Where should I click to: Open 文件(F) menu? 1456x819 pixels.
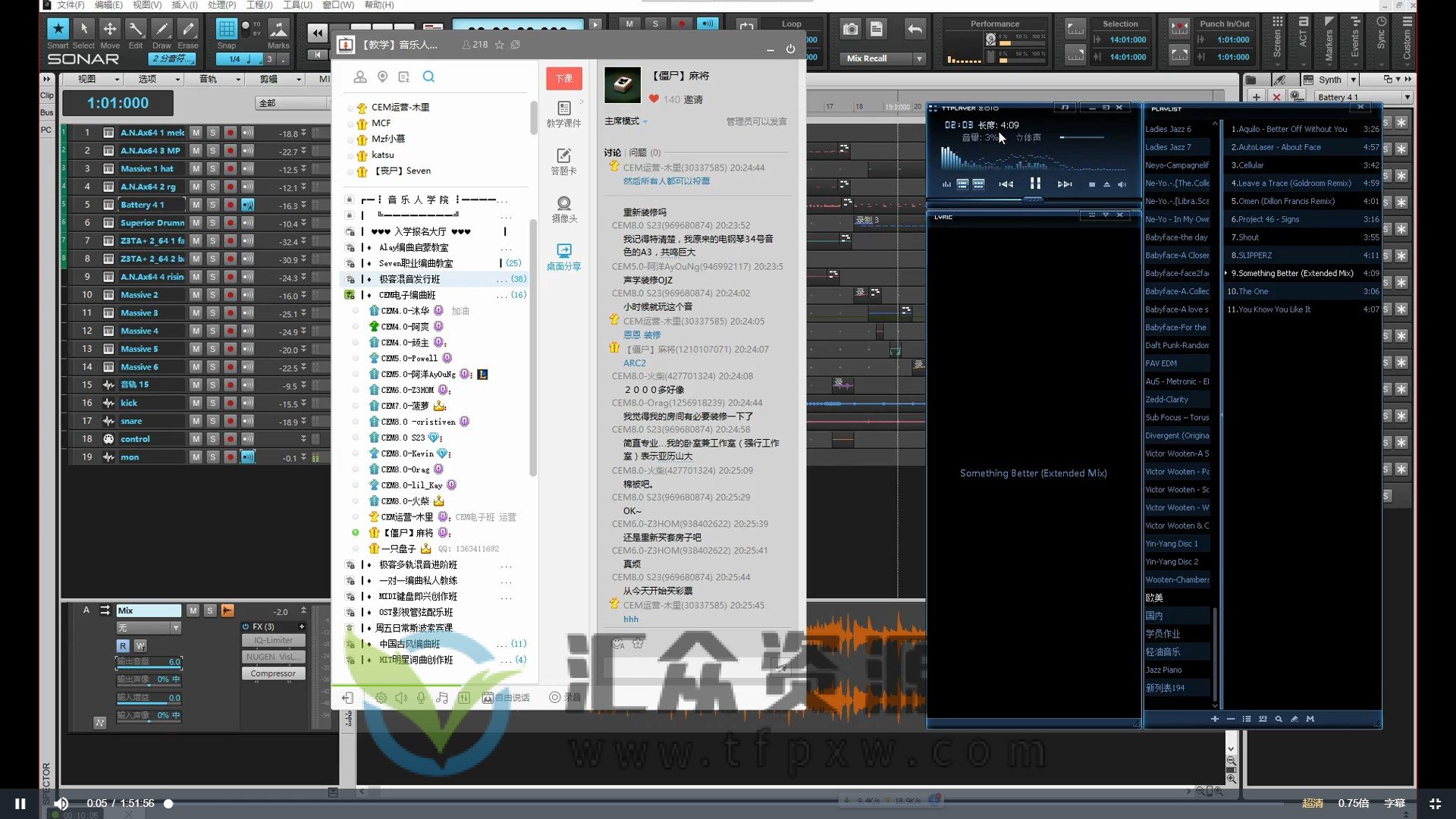71,5
